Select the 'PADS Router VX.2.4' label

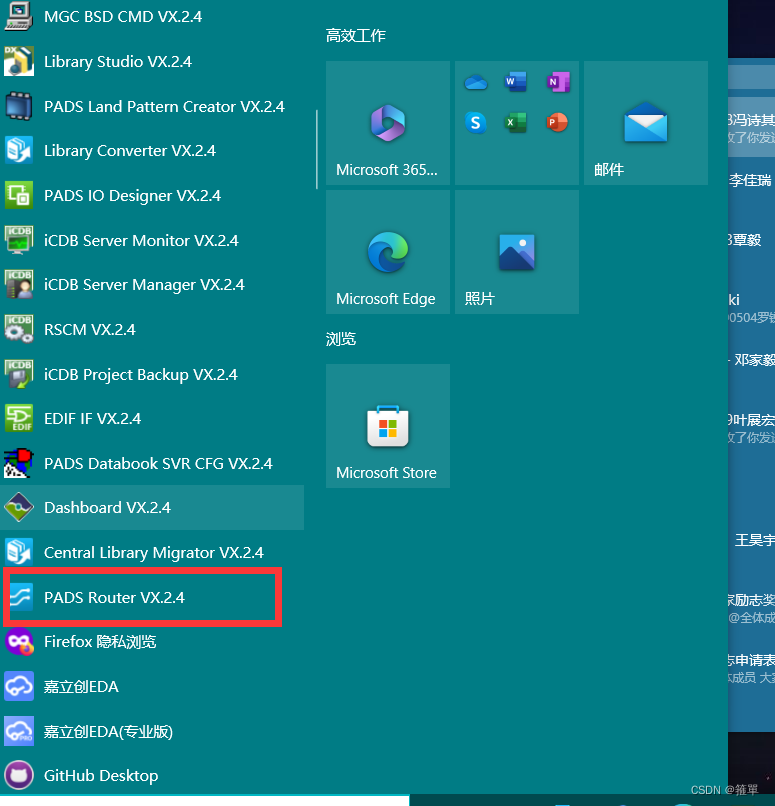[x=114, y=597]
